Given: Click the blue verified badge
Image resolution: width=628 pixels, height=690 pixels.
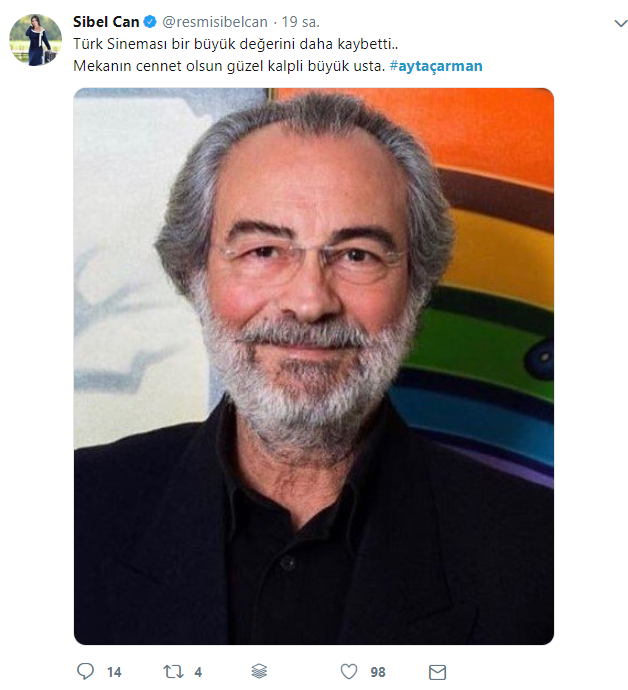Looking at the screenshot, I should coord(150,22).
